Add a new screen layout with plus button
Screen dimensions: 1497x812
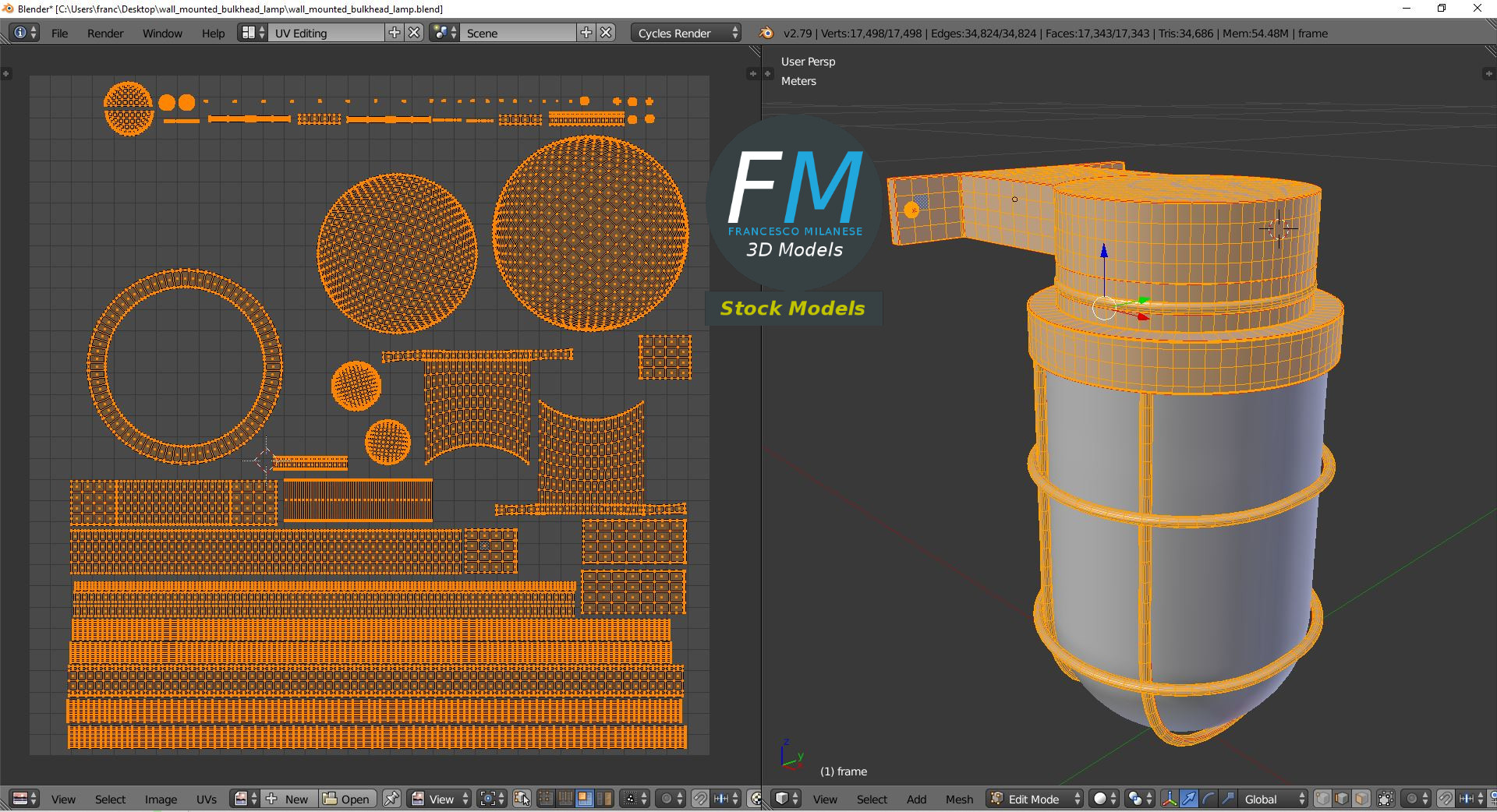[x=395, y=33]
